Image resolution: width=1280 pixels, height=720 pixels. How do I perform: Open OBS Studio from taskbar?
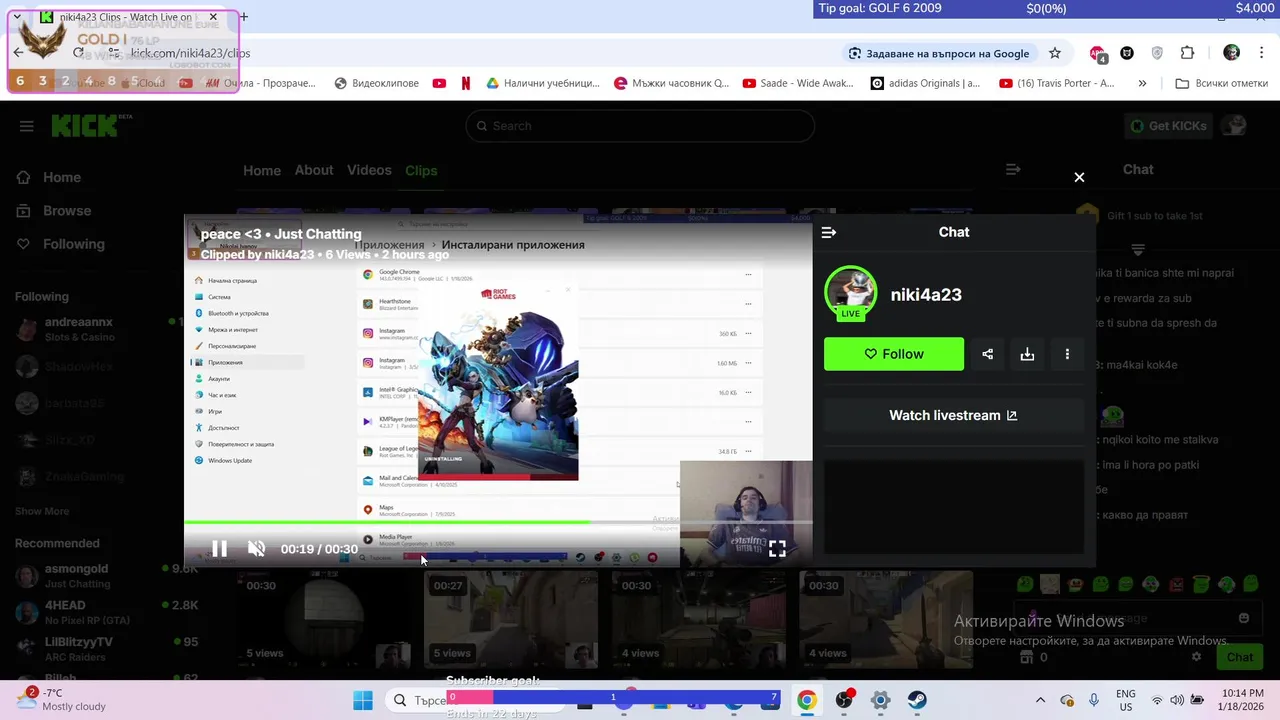(x=844, y=700)
